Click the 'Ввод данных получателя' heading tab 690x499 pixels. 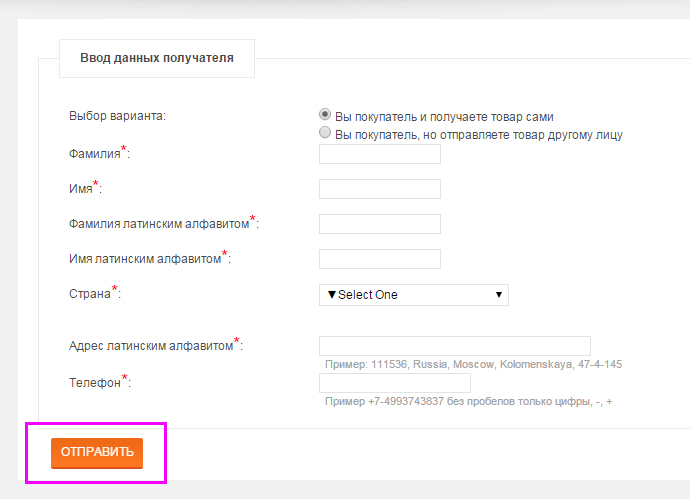157,58
